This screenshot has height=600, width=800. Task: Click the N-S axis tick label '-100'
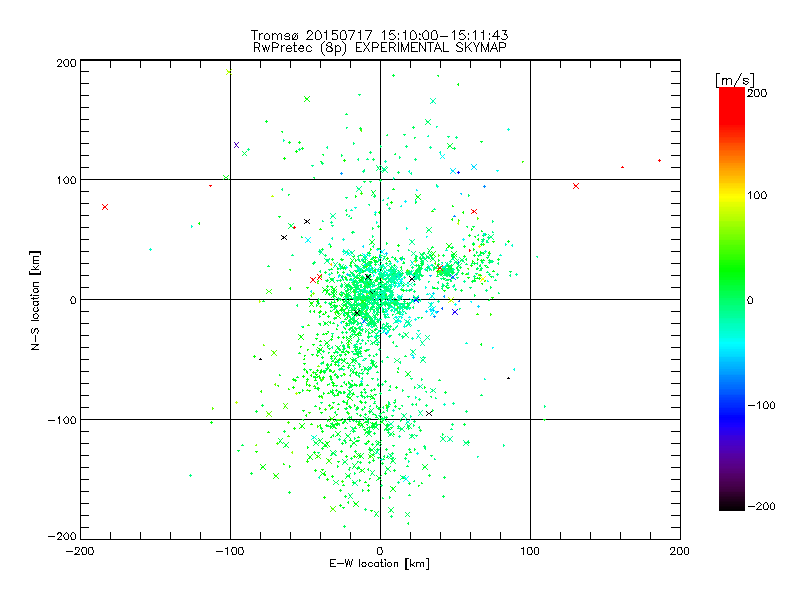pos(62,420)
